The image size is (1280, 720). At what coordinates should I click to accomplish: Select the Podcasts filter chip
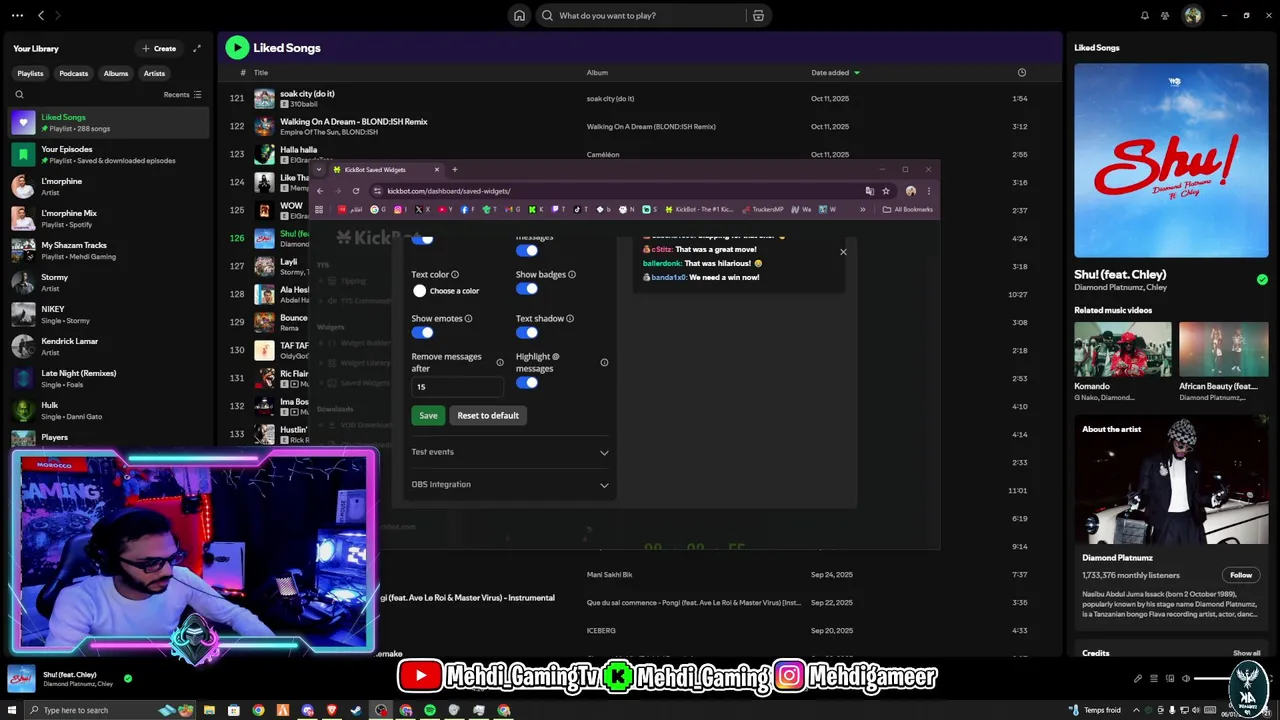pyautogui.click(x=73, y=73)
